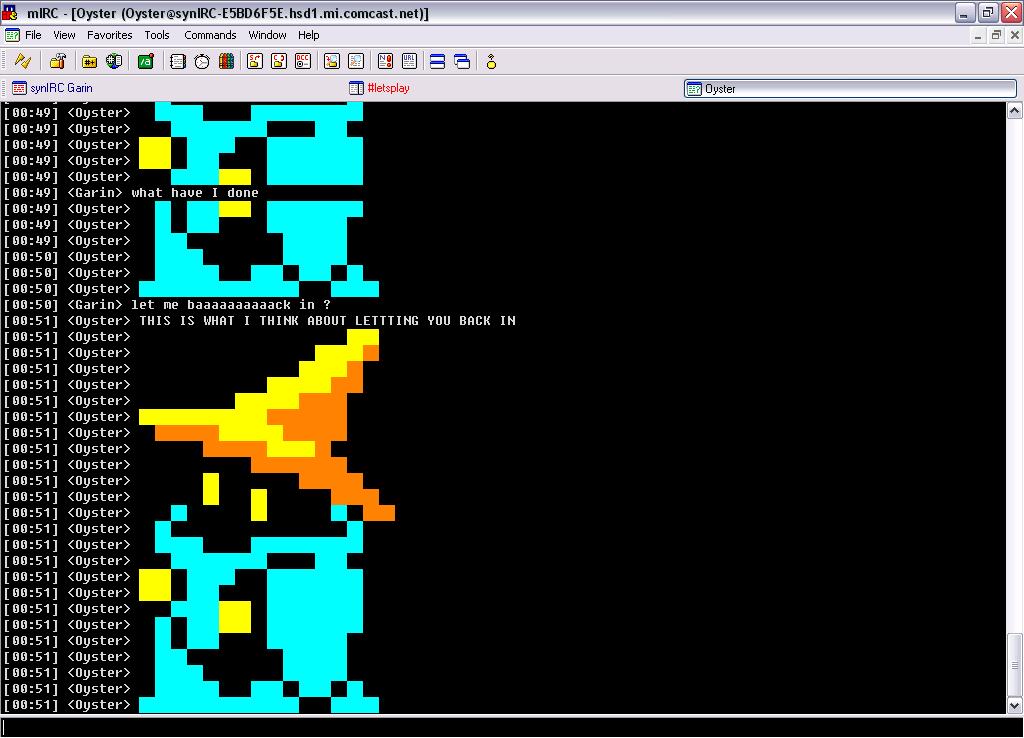Viewport: 1024px width, 738px height.
Task: Click 'let me baaaaaaaaaack in ?' message
Action: point(231,305)
